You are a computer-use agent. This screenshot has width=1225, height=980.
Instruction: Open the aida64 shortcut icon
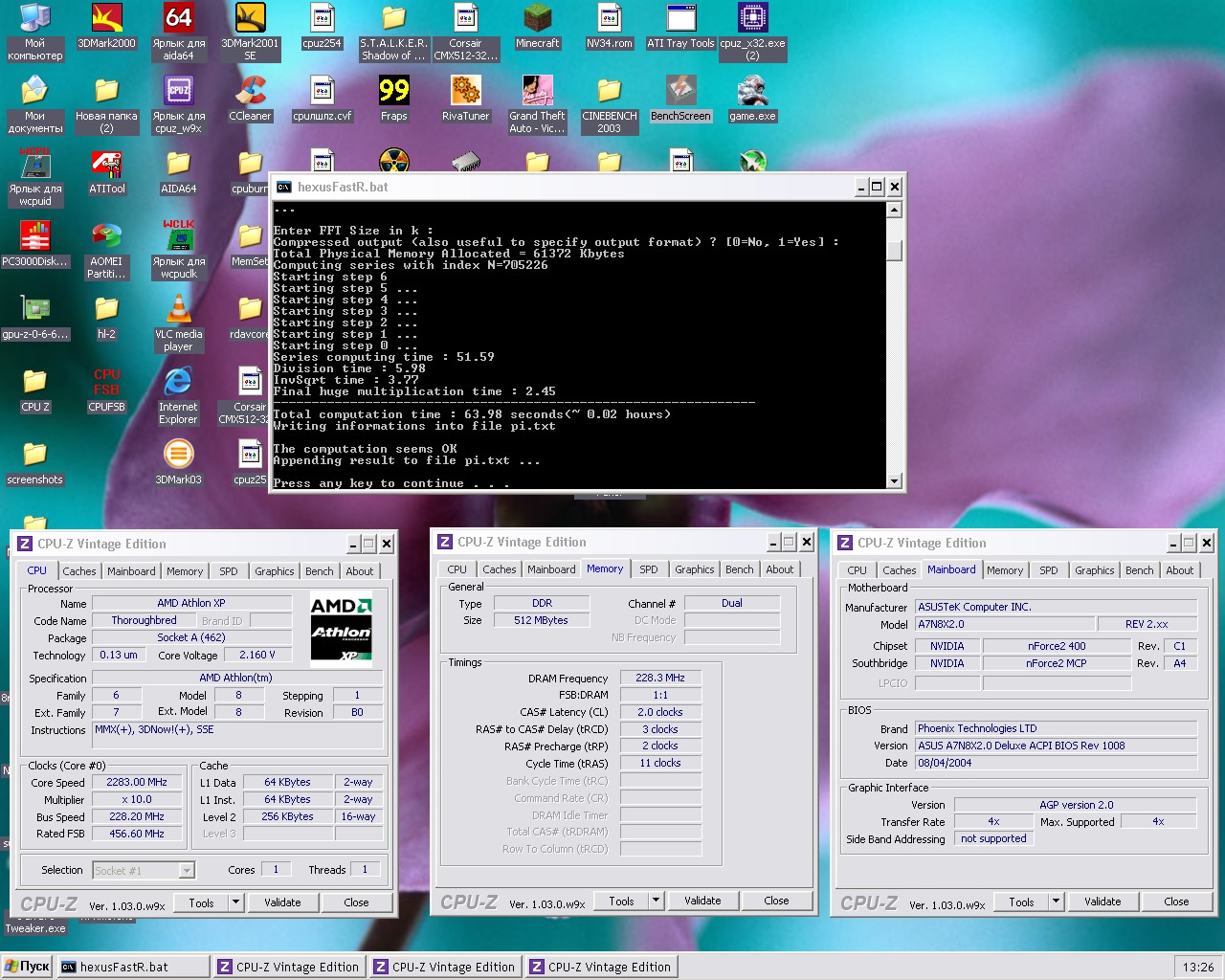tap(178, 32)
